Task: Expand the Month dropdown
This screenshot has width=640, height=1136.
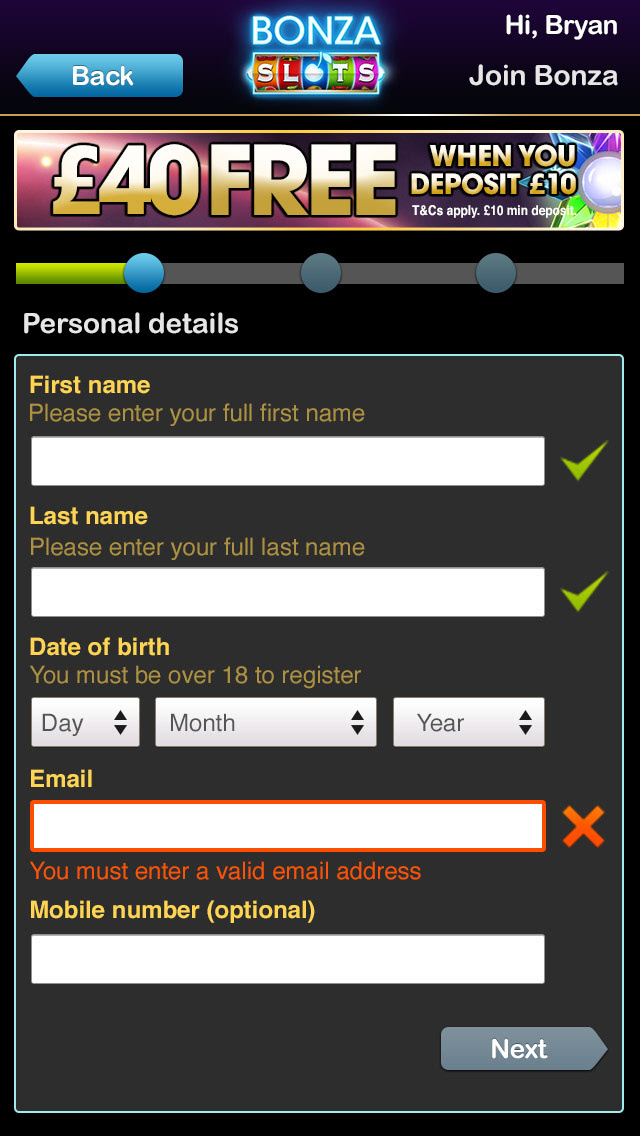Action: pyautogui.click(x=265, y=722)
